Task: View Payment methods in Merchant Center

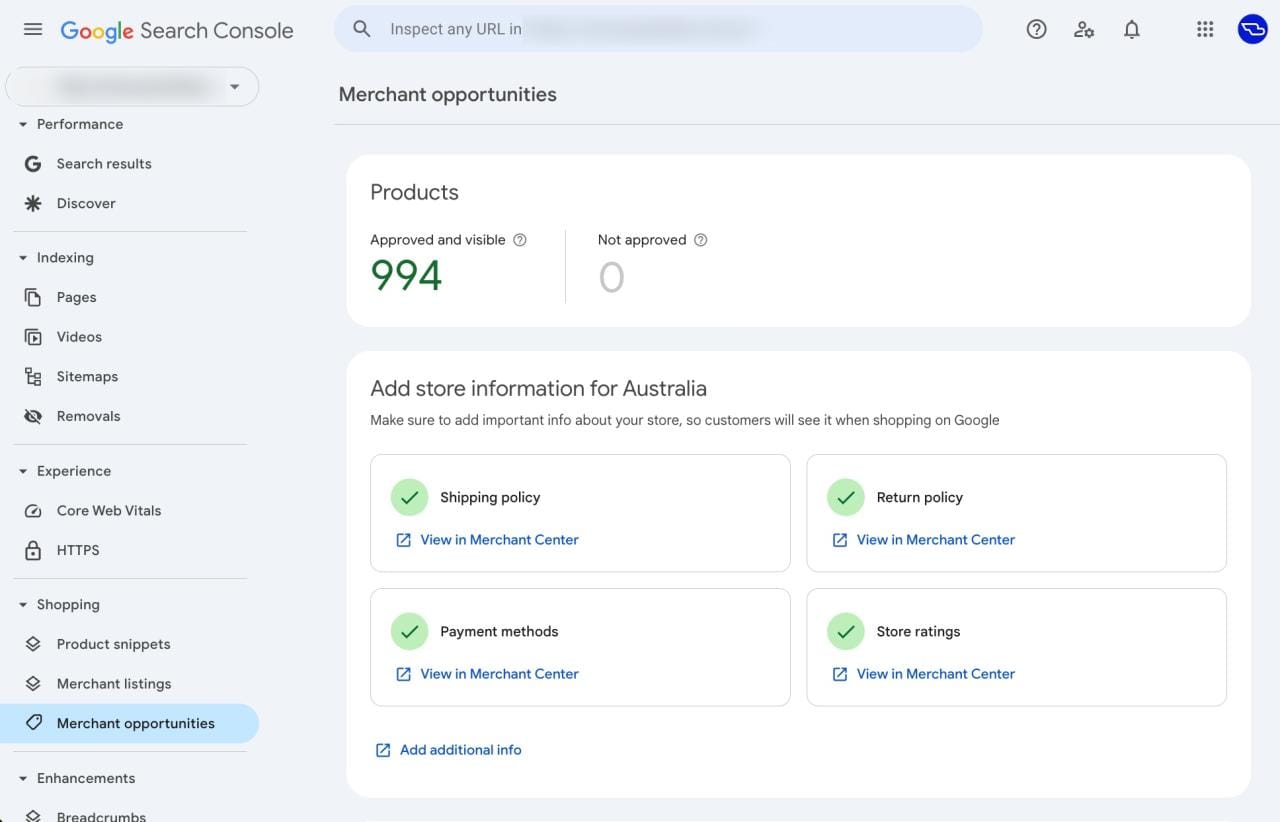Action: tap(499, 674)
